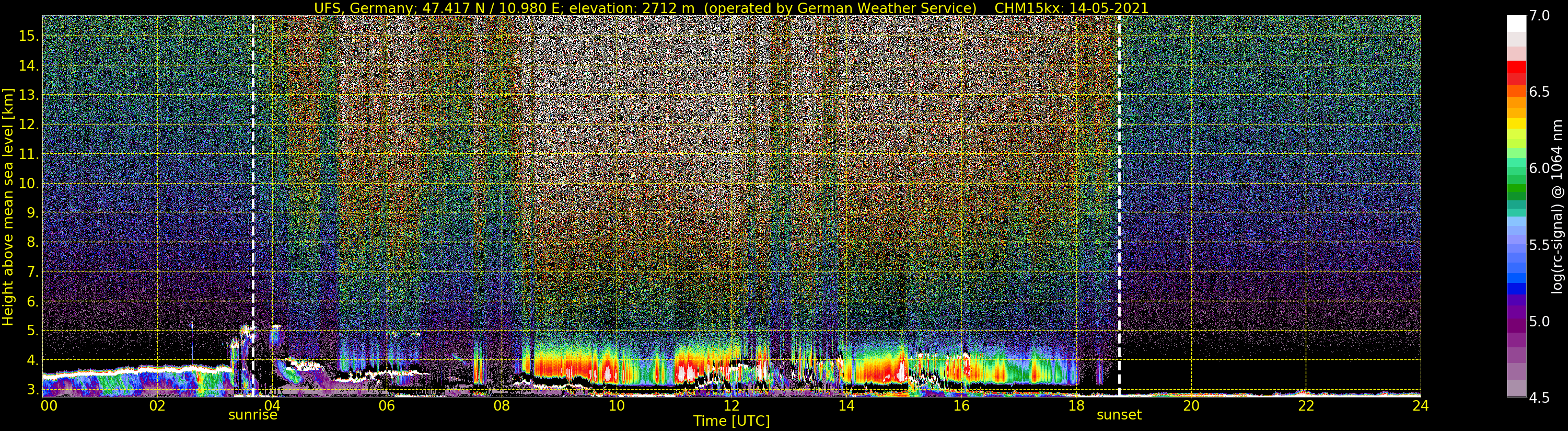Select the 06 hour tick label
The image size is (1568, 431).
tap(387, 405)
